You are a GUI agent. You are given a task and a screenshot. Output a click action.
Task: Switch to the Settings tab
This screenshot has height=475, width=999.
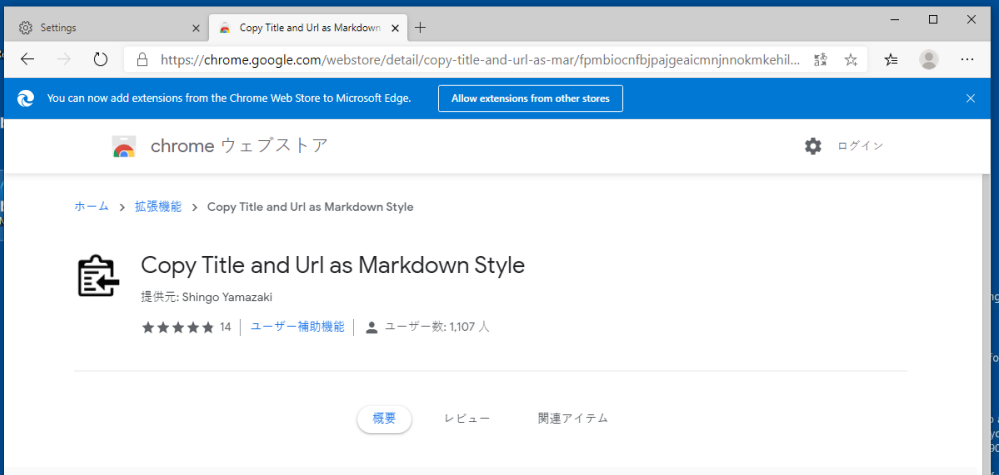click(x=106, y=28)
